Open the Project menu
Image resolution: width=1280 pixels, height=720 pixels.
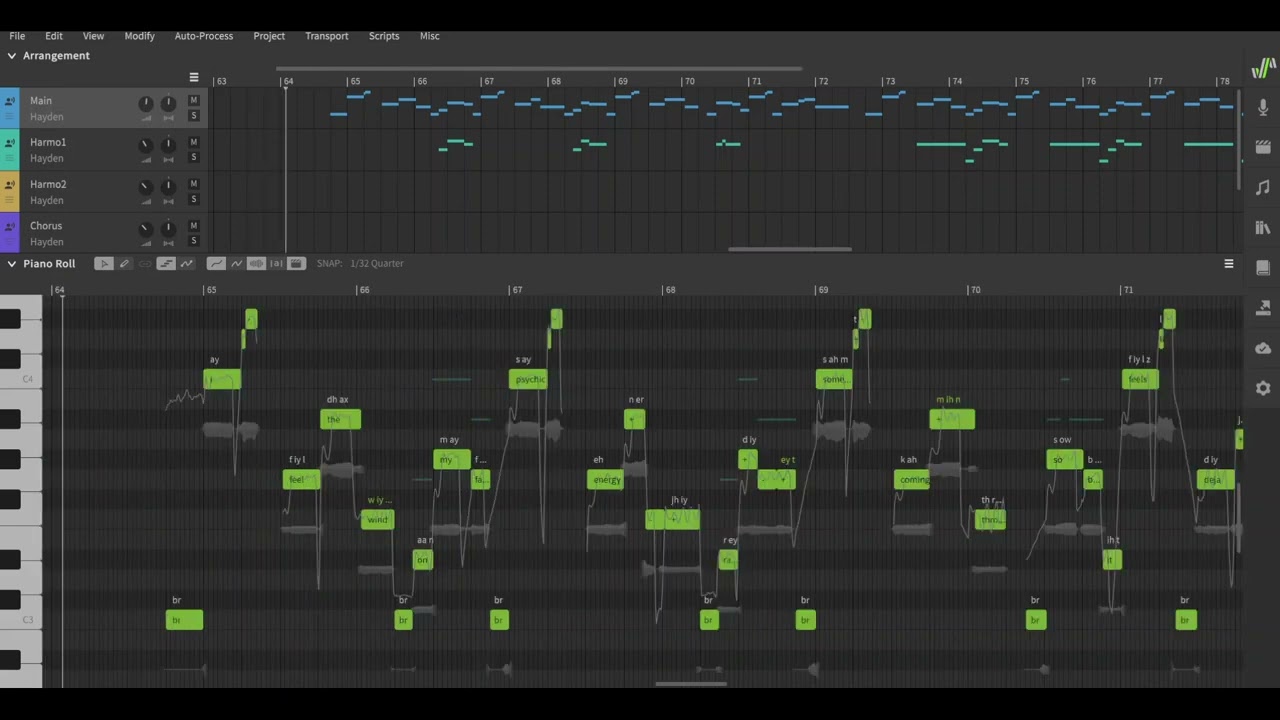(269, 36)
